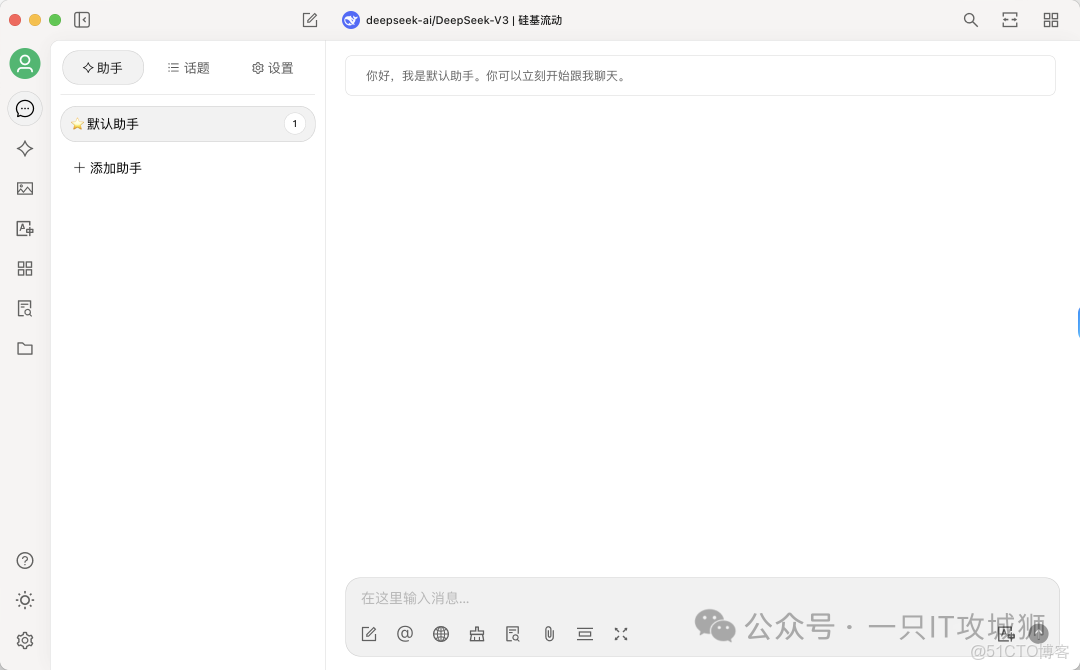
Task: Open the translation tool in the sidebar
Action: click(x=24, y=228)
